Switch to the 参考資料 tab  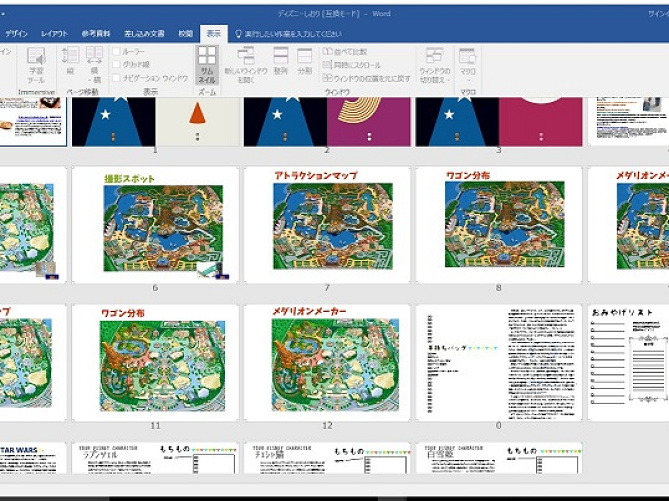point(96,34)
